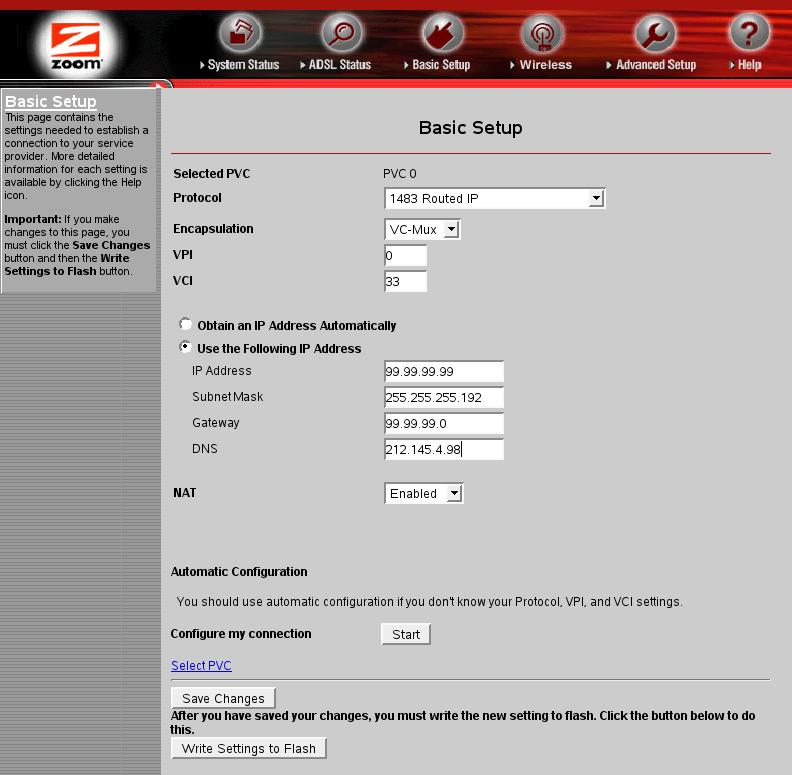Open the Advanced Setup menu label
Image resolution: width=792 pixels, height=775 pixels.
(x=651, y=65)
